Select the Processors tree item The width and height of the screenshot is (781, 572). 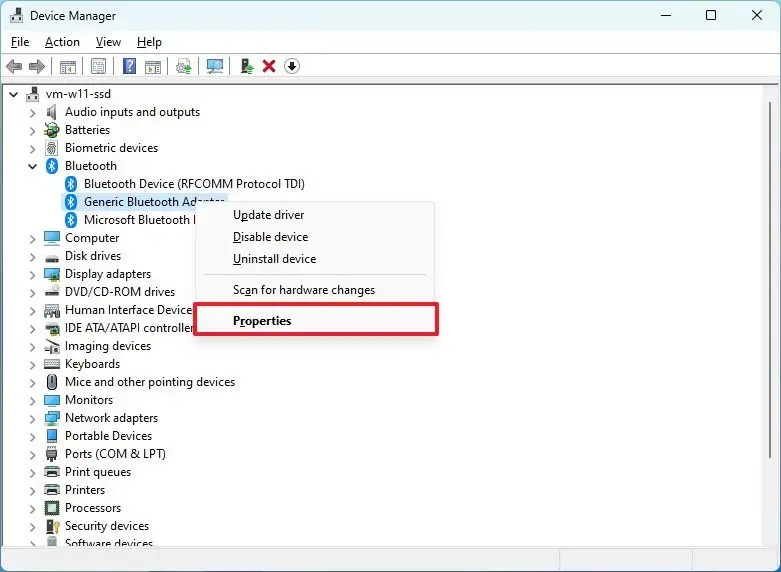point(93,508)
